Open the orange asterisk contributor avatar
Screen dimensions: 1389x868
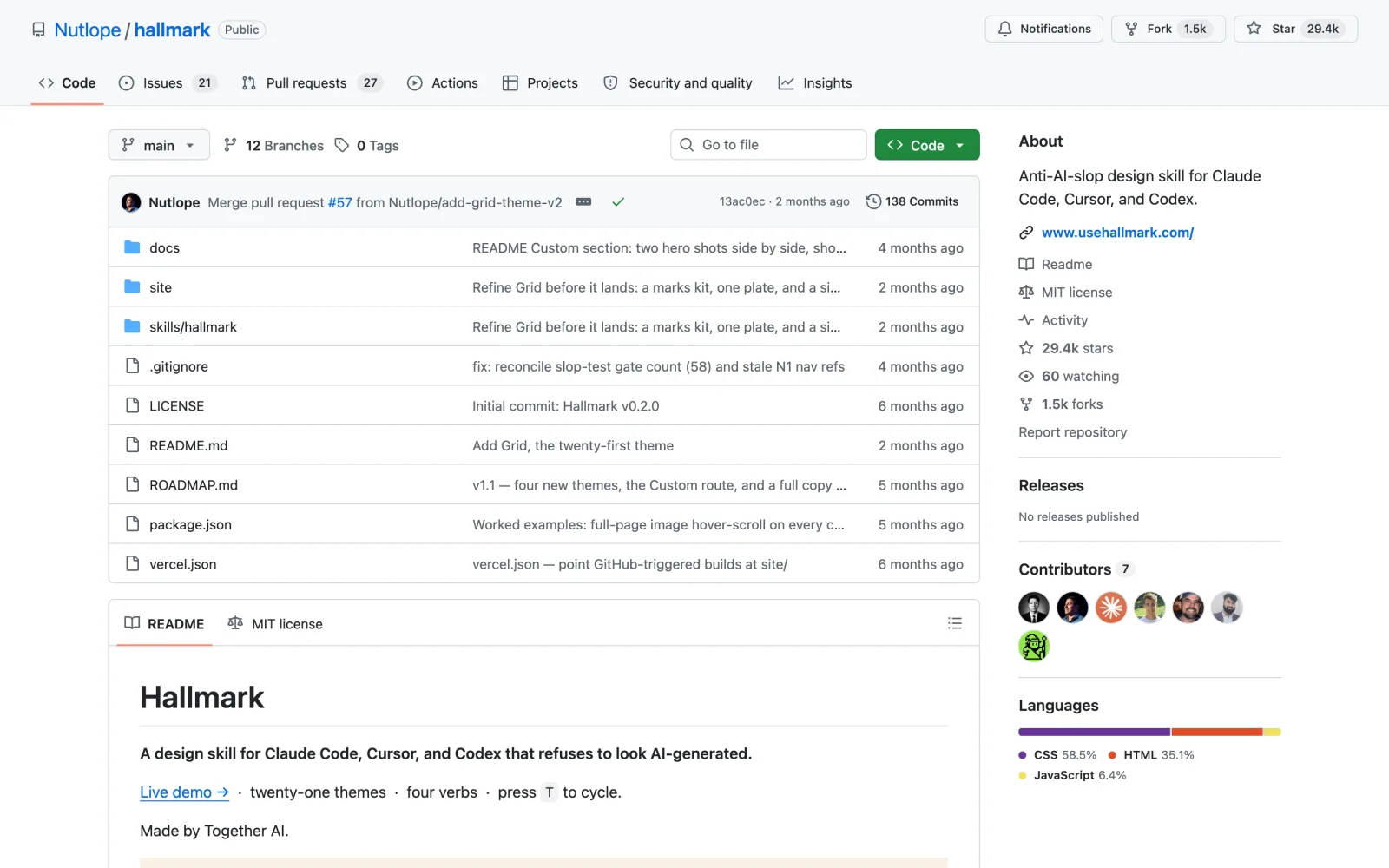(1110, 608)
